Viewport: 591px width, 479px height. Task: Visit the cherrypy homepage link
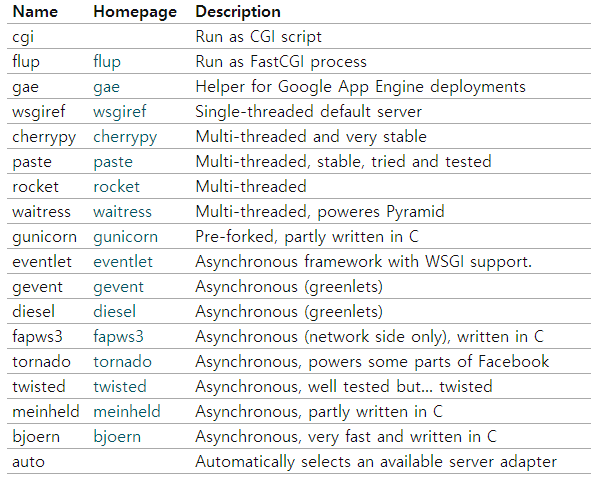tap(125, 137)
